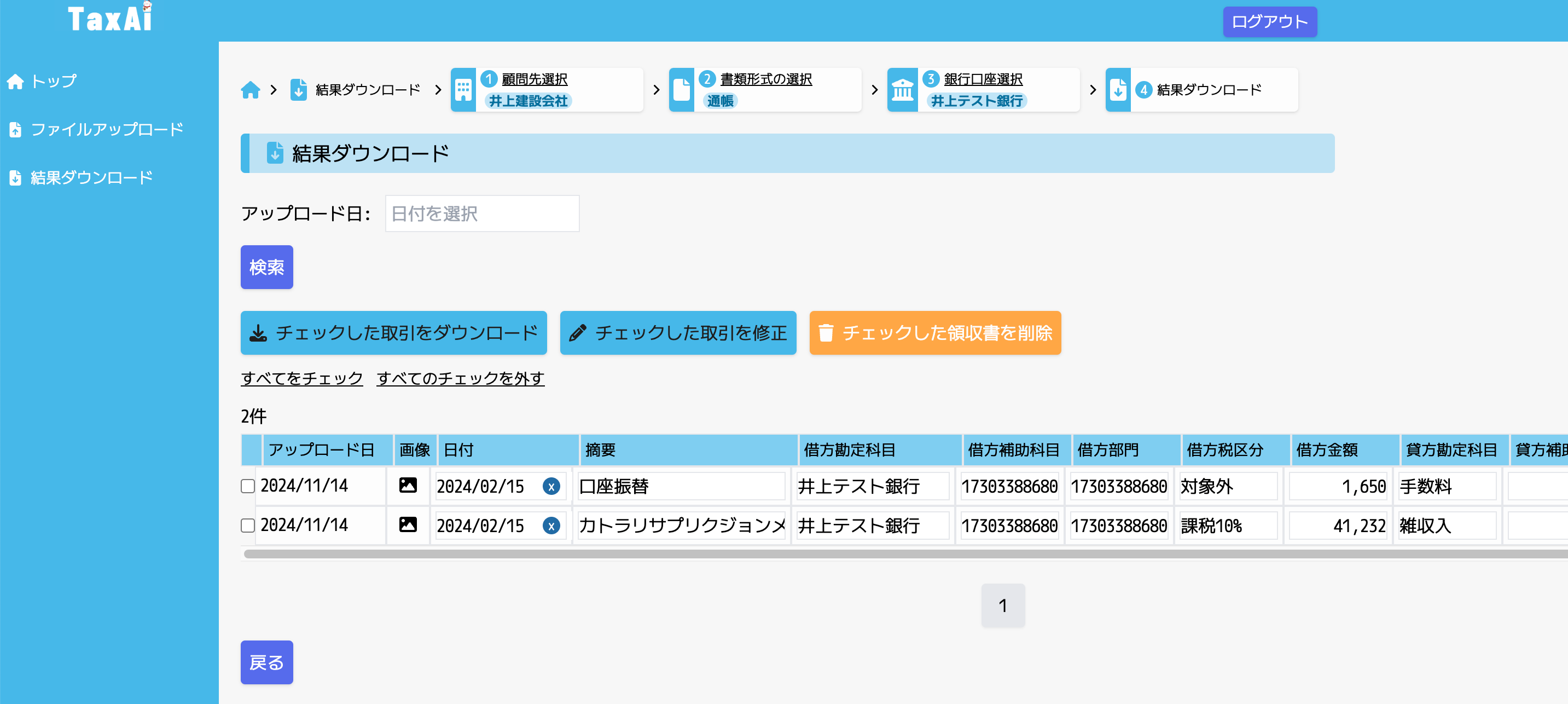Image resolution: width=1568 pixels, height=704 pixels.
Task: Go to step 3 銀行口座選択 link
Action: [x=983, y=79]
